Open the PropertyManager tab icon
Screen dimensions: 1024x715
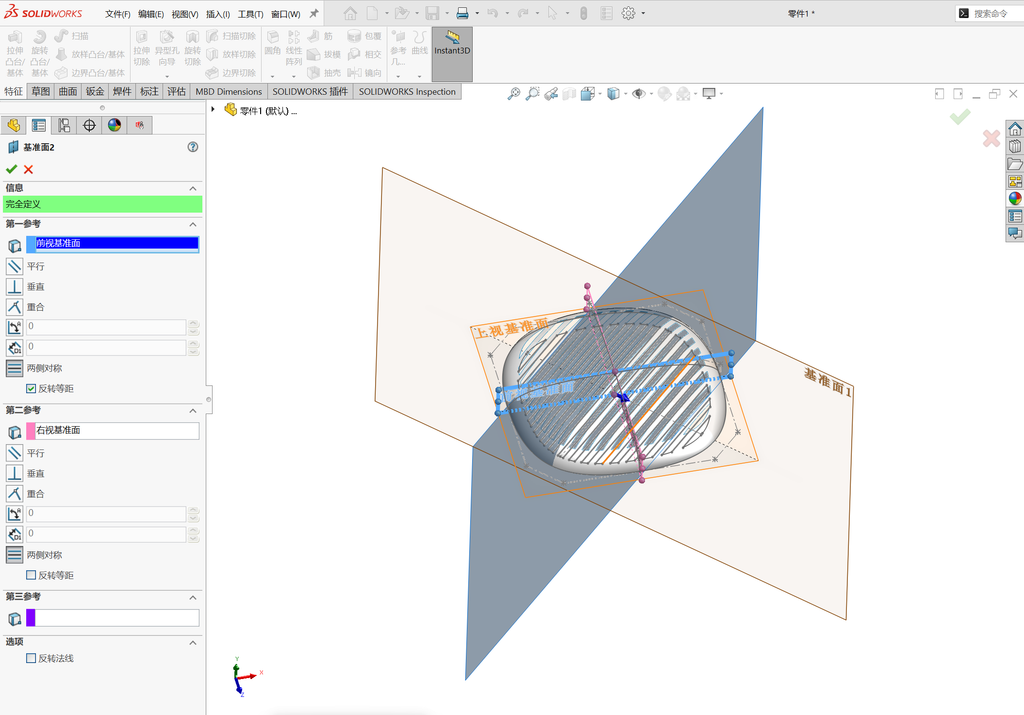click(39, 125)
